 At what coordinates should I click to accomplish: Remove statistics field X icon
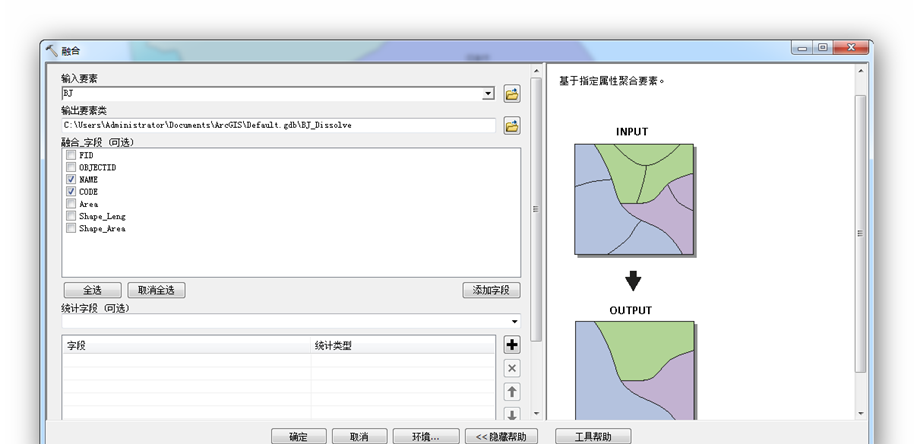[x=512, y=368]
